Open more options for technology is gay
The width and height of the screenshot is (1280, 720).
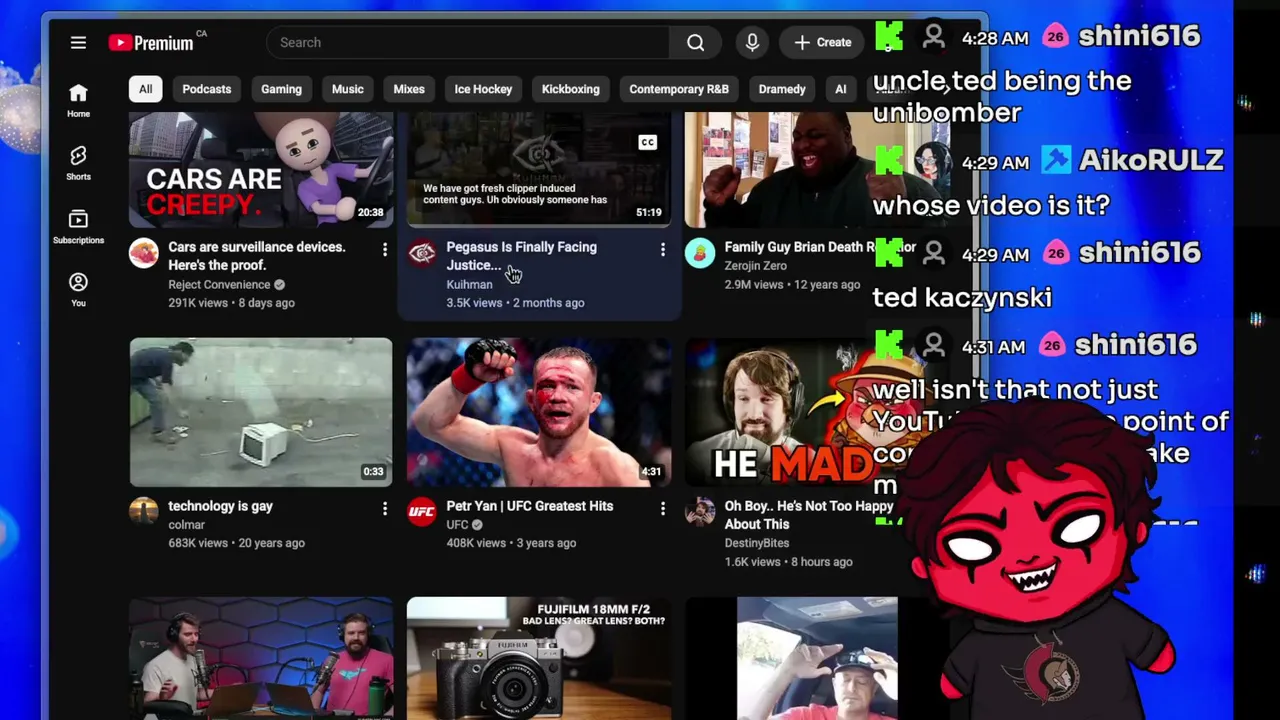384,509
